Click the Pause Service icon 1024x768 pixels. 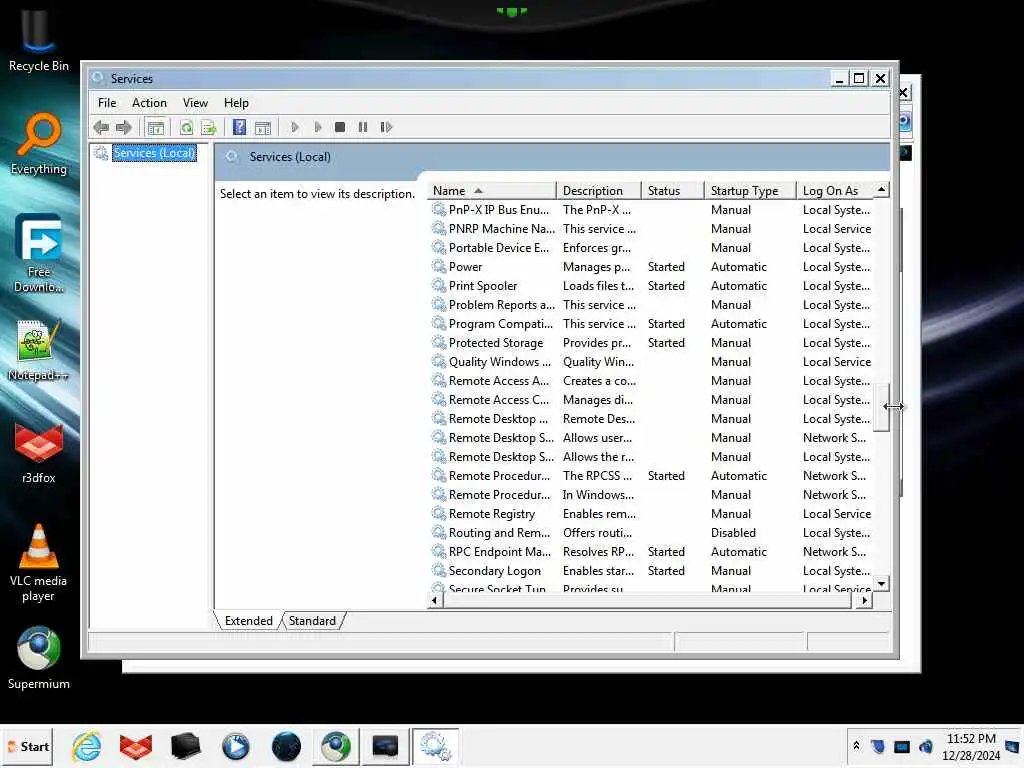click(363, 127)
